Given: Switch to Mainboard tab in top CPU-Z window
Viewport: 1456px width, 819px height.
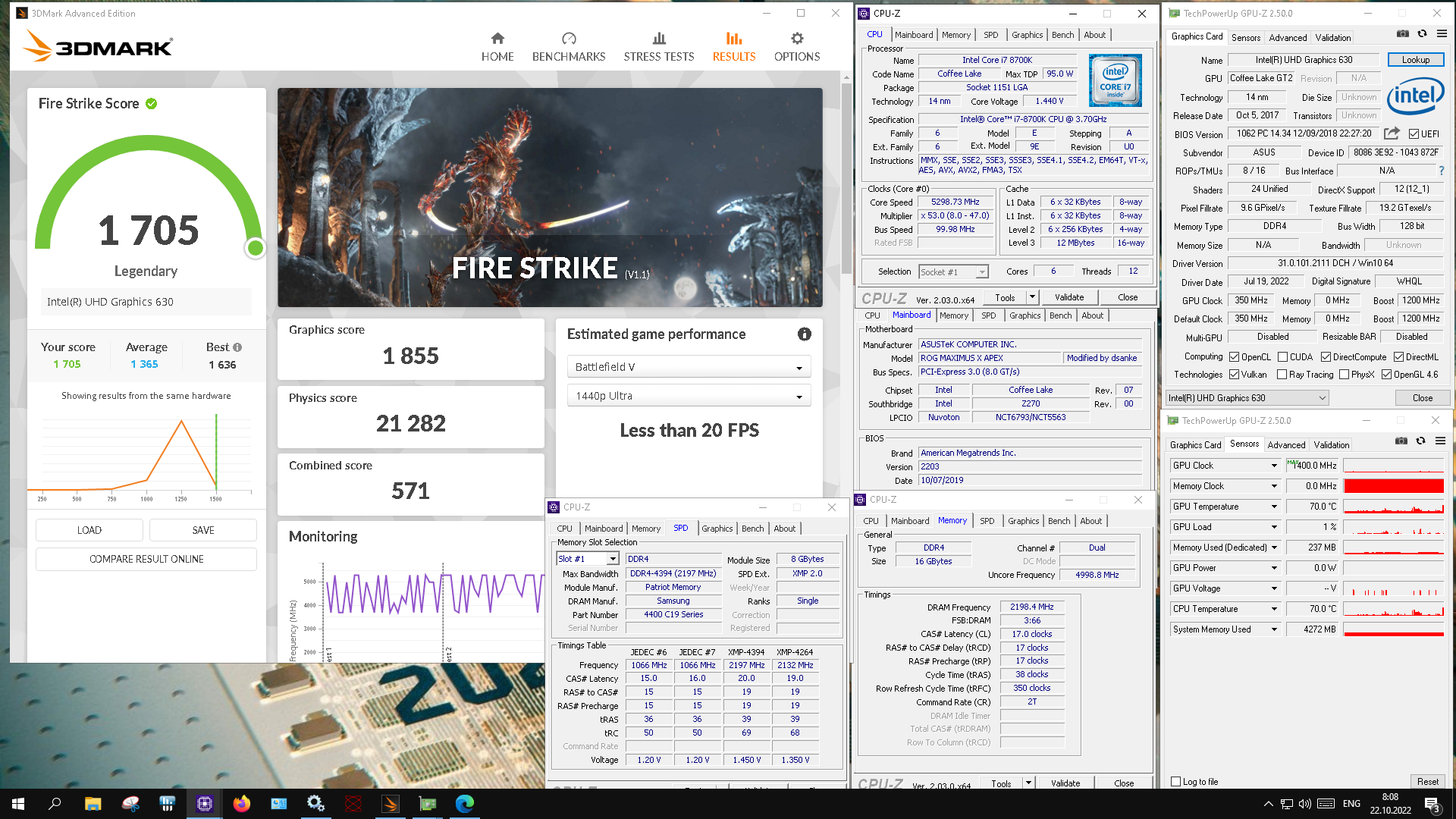Looking at the screenshot, I should click(914, 35).
